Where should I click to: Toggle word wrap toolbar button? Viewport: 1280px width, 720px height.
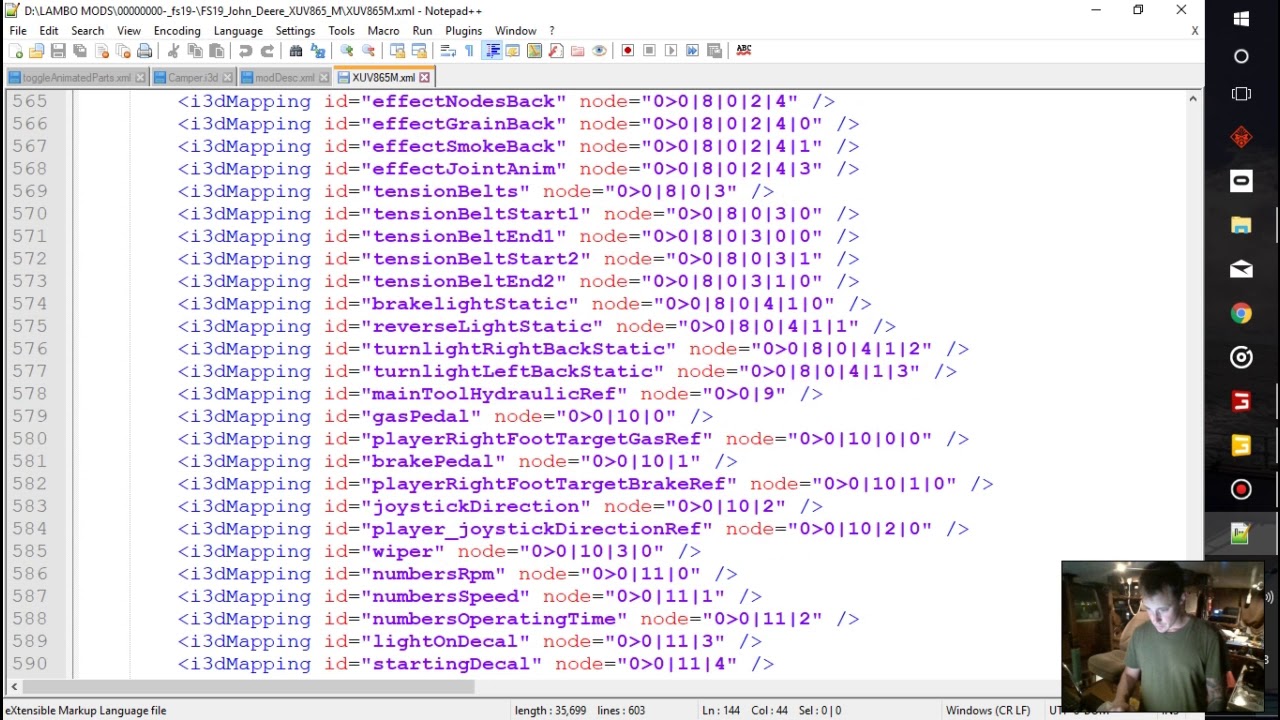click(447, 50)
